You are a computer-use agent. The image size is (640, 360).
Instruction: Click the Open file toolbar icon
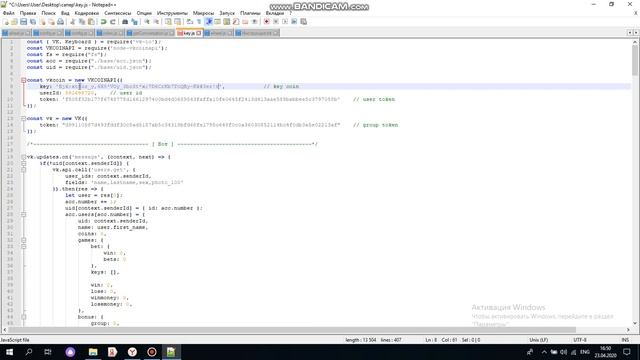[14, 22]
